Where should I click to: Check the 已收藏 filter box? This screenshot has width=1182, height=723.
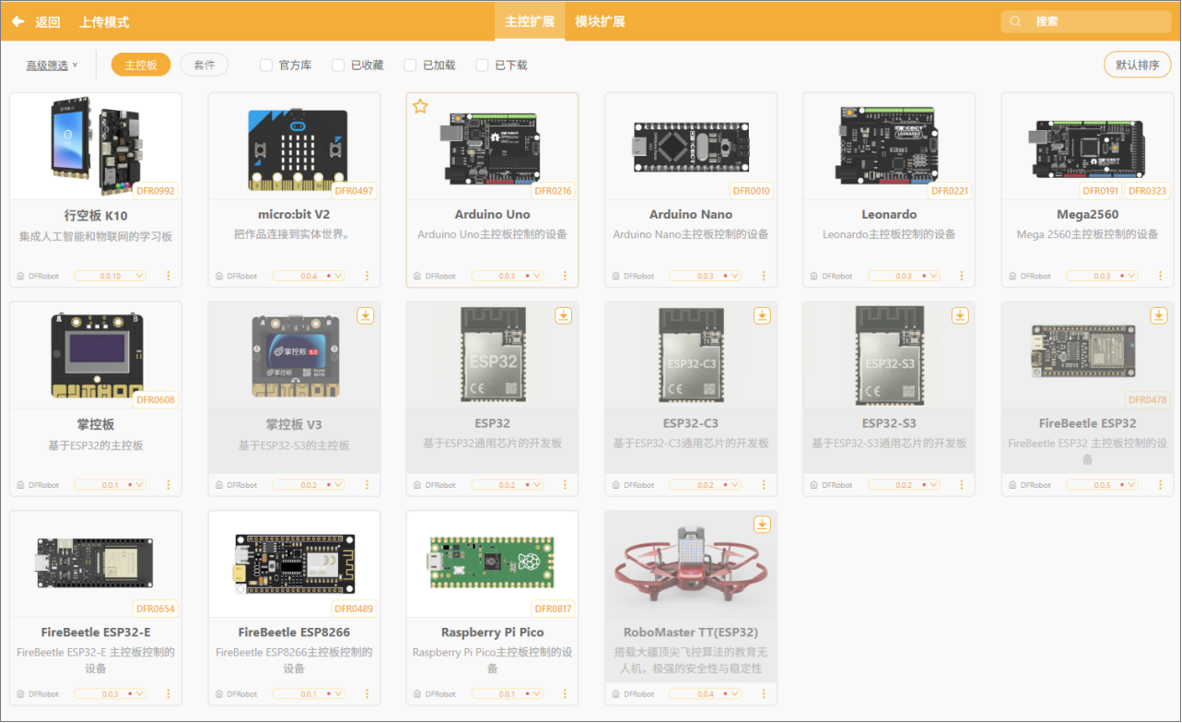[x=338, y=66]
